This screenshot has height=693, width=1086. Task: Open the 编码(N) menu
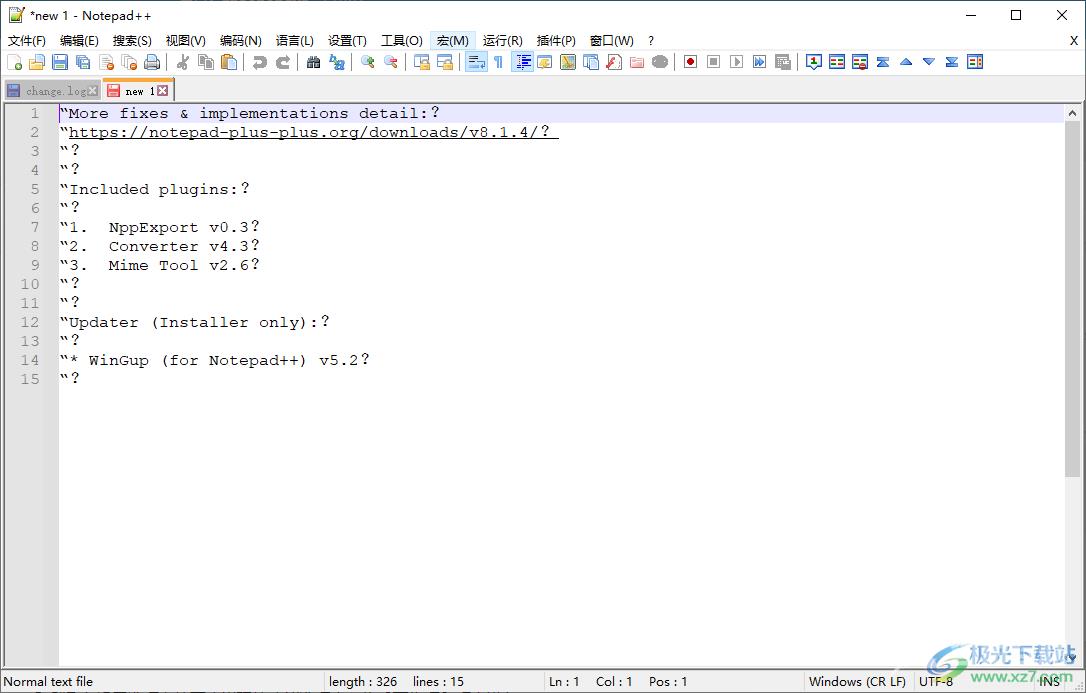[241, 41]
